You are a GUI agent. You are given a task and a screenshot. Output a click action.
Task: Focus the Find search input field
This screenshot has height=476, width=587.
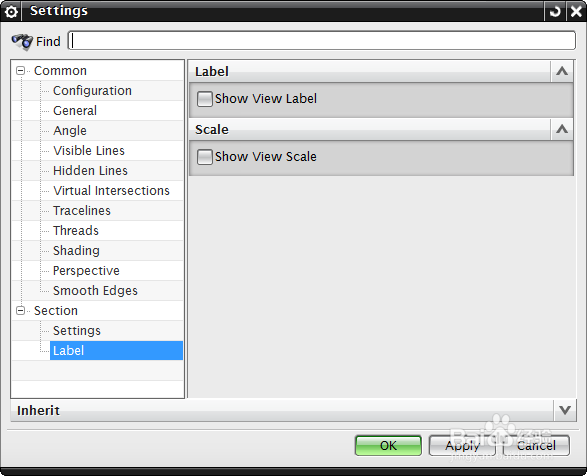point(322,40)
